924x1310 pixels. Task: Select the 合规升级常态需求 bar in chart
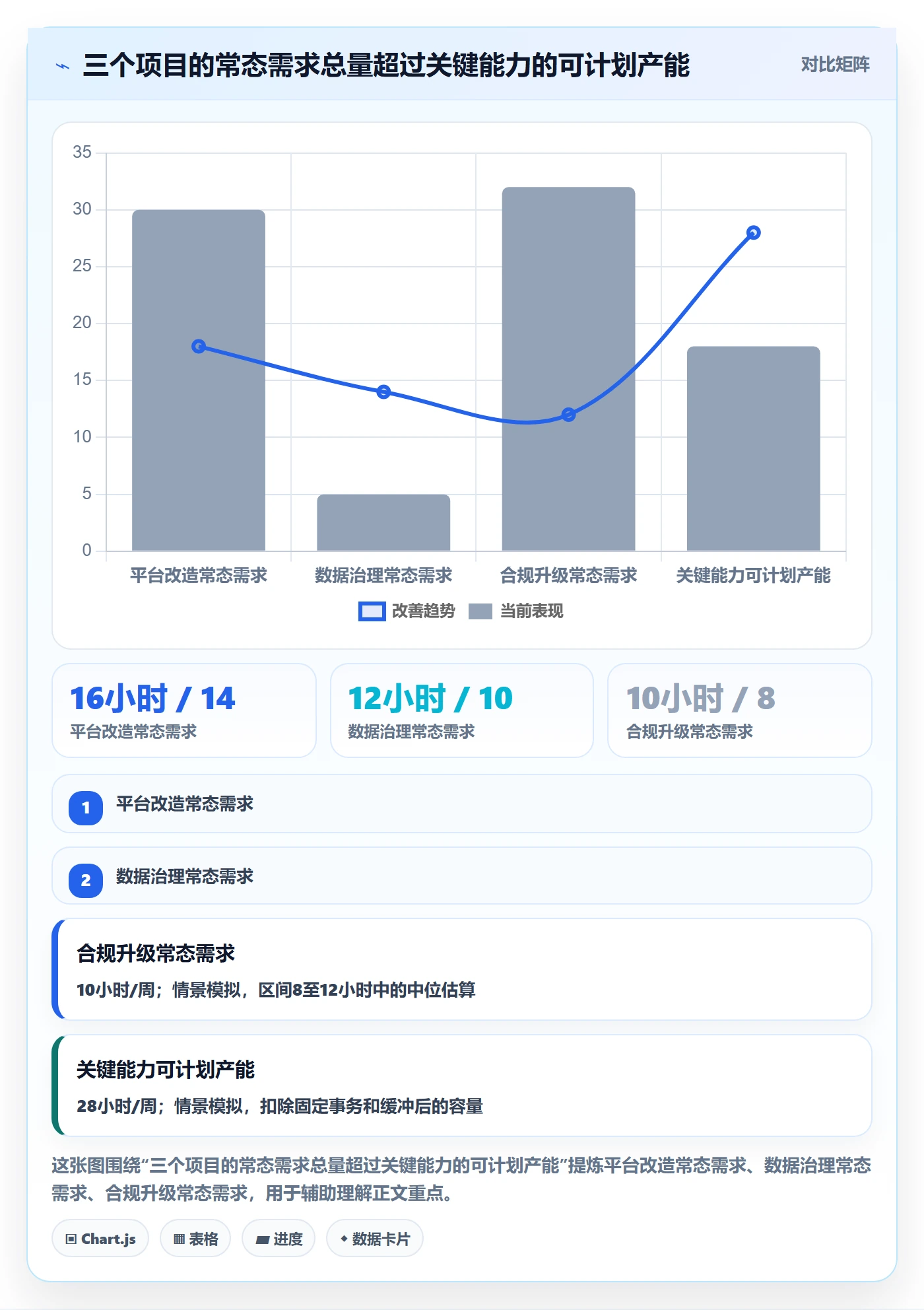click(x=568, y=369)
